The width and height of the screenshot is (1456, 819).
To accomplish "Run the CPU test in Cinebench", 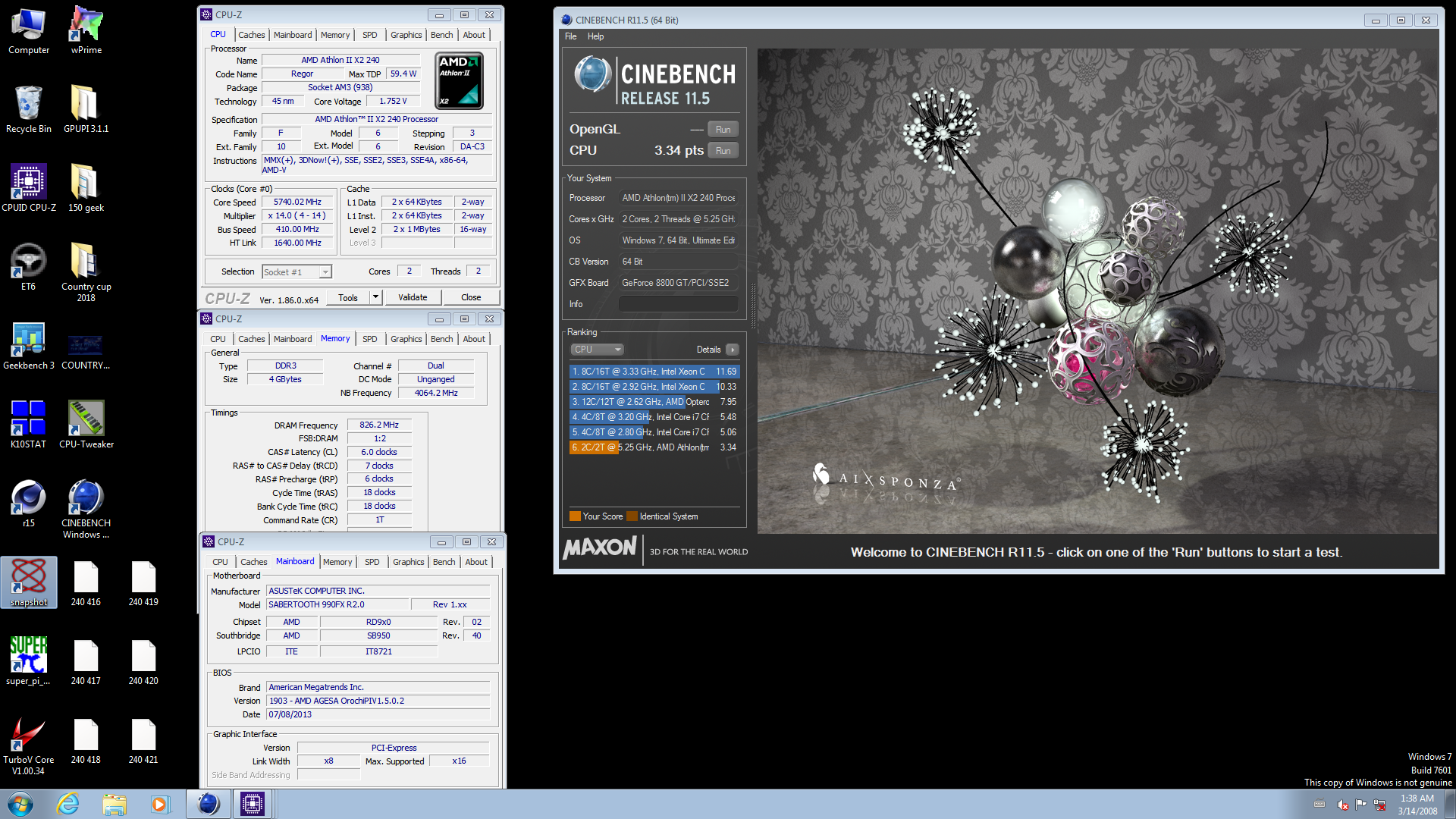I will coord(723,151).
